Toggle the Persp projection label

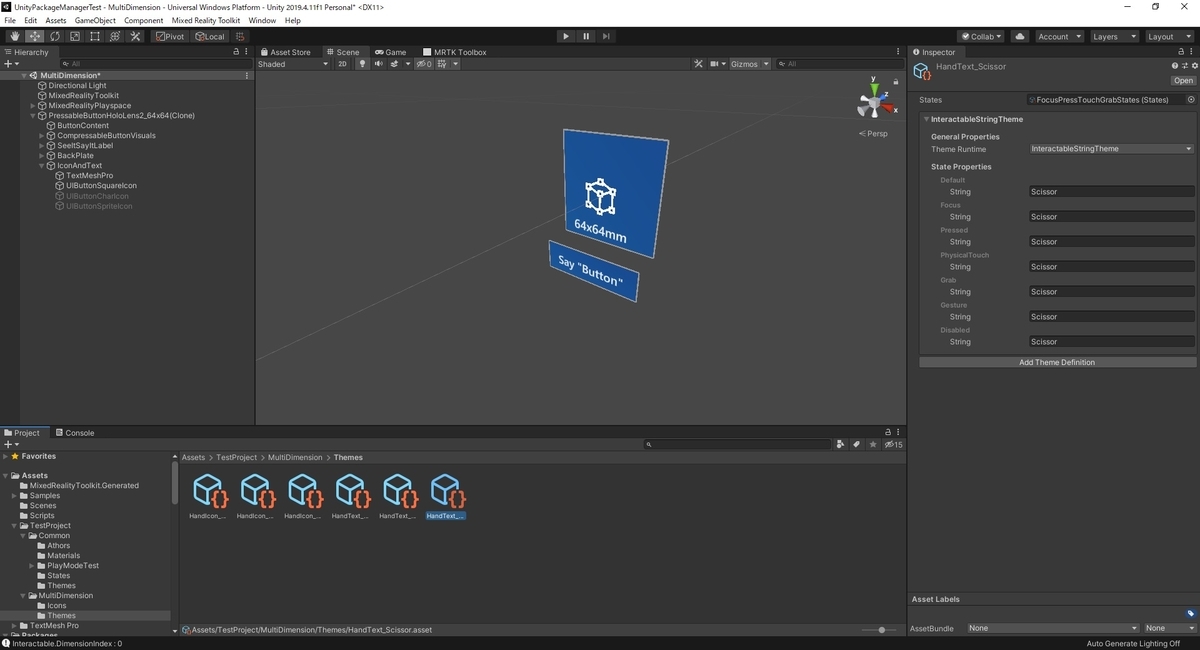[x=876, y=133]
